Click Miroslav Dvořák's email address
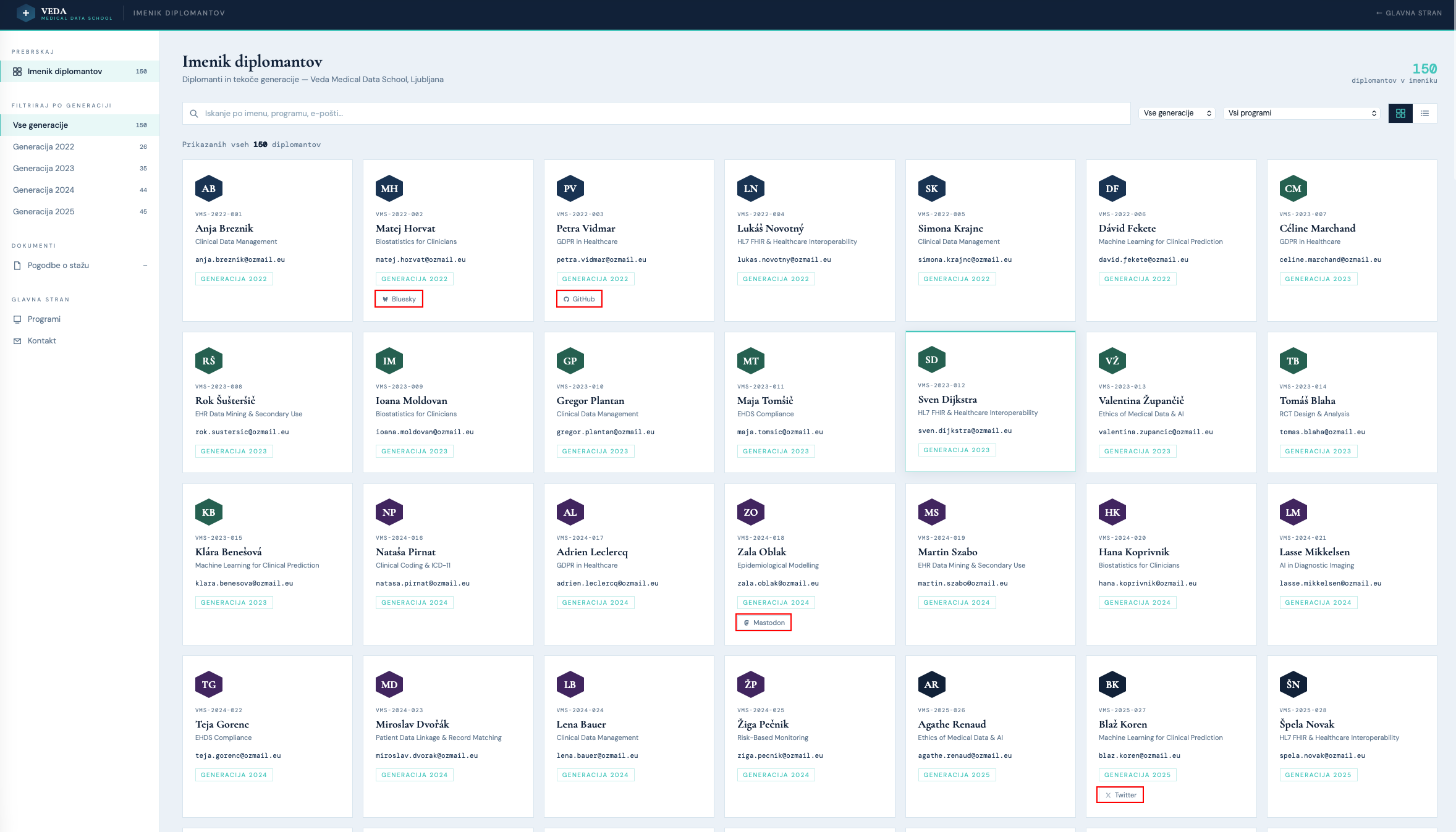Screen dimensions: 1456x832 tap(427, 756)
